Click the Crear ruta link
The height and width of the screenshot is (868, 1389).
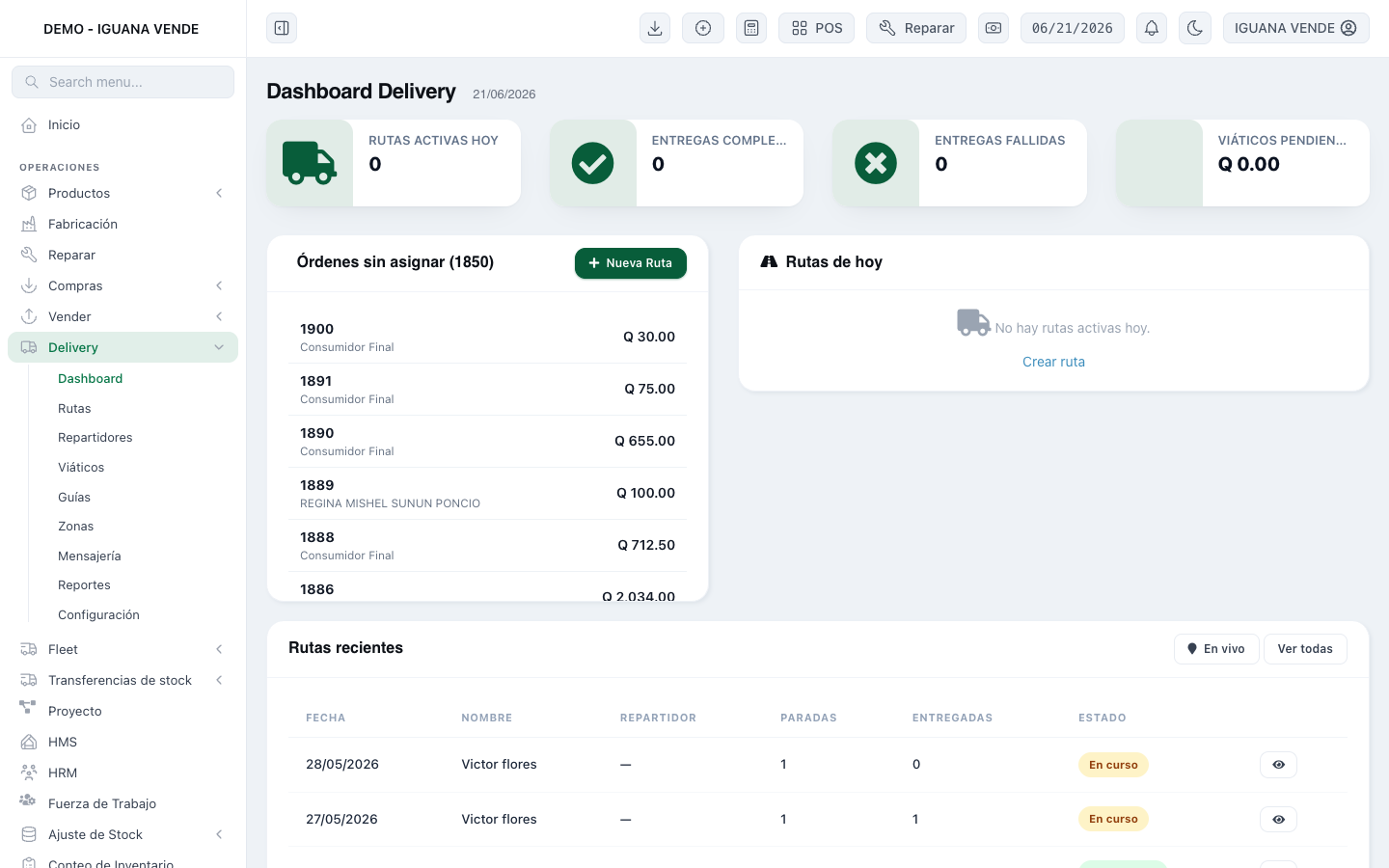tap(1053, 362)
